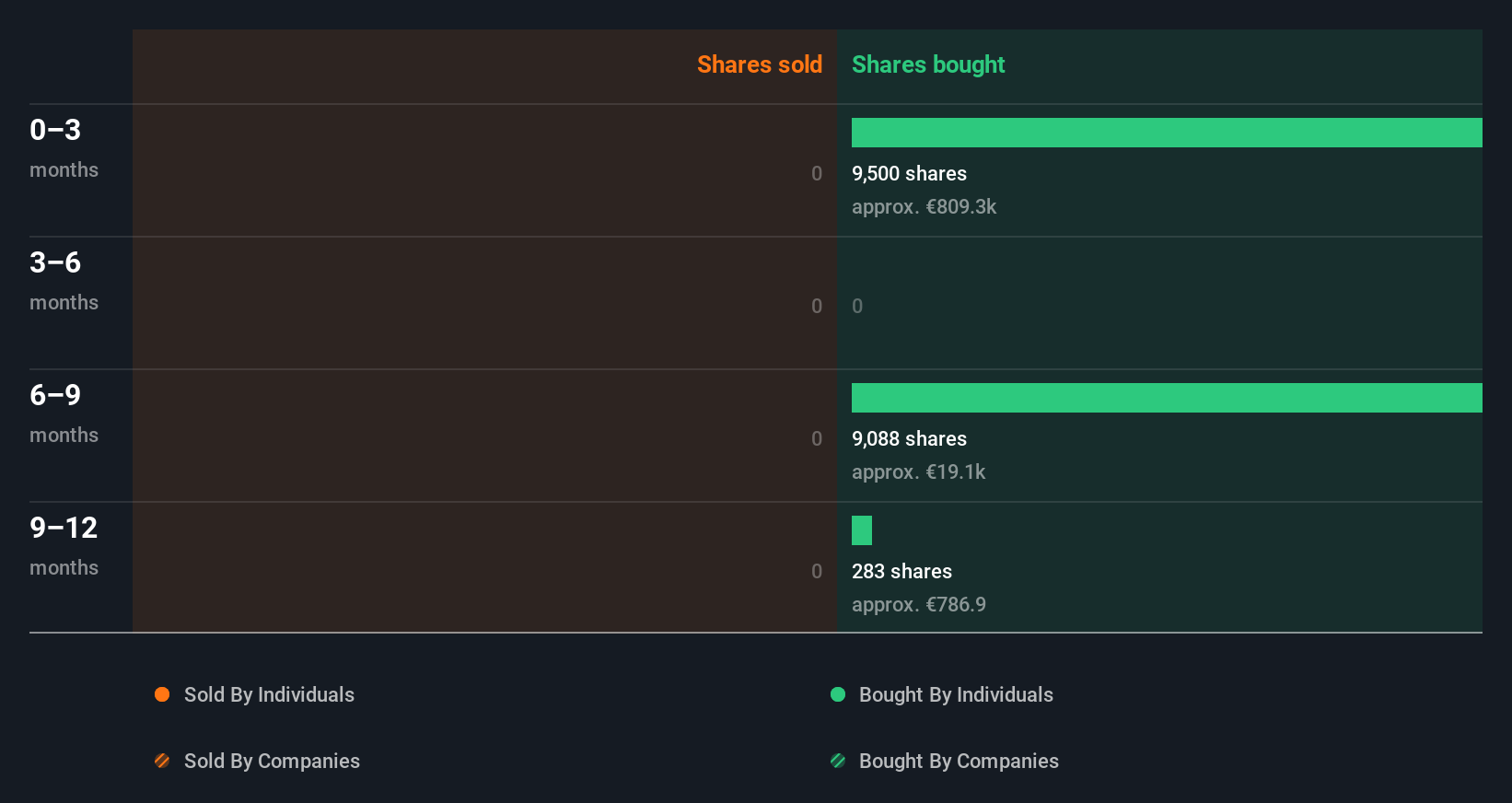Click the approx. €19.1k value
Viewport: 1512px width, 803px height.
[x=918, y=471]
